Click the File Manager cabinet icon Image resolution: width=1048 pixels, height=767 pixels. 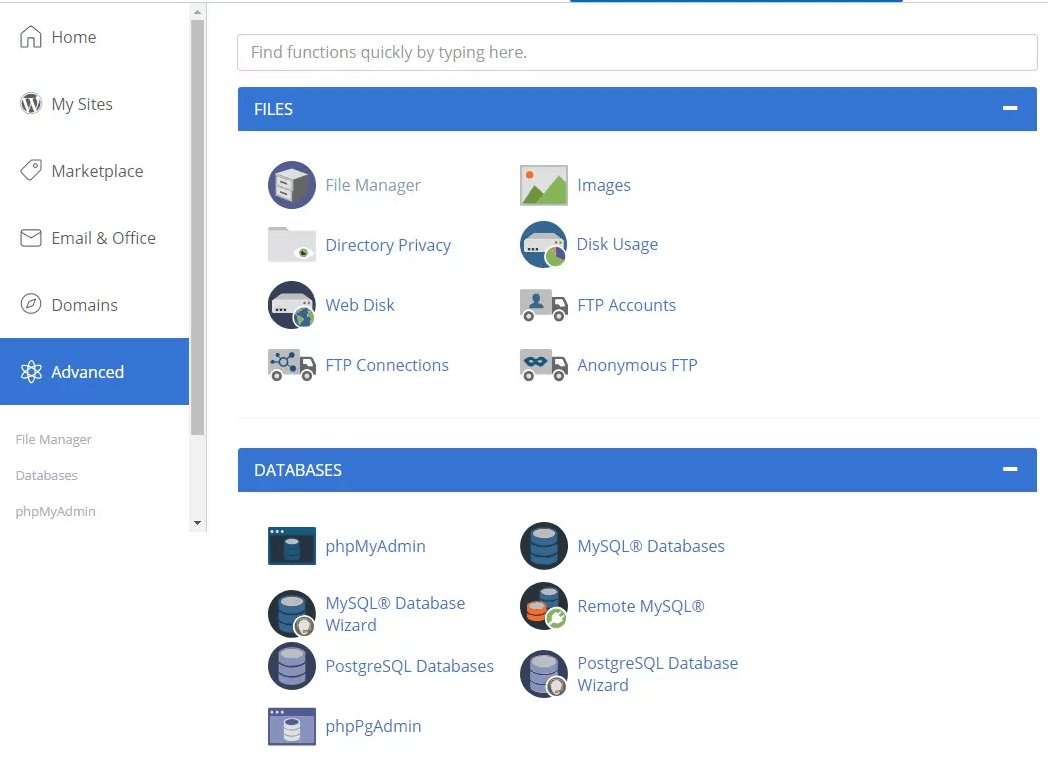(291, 185)
